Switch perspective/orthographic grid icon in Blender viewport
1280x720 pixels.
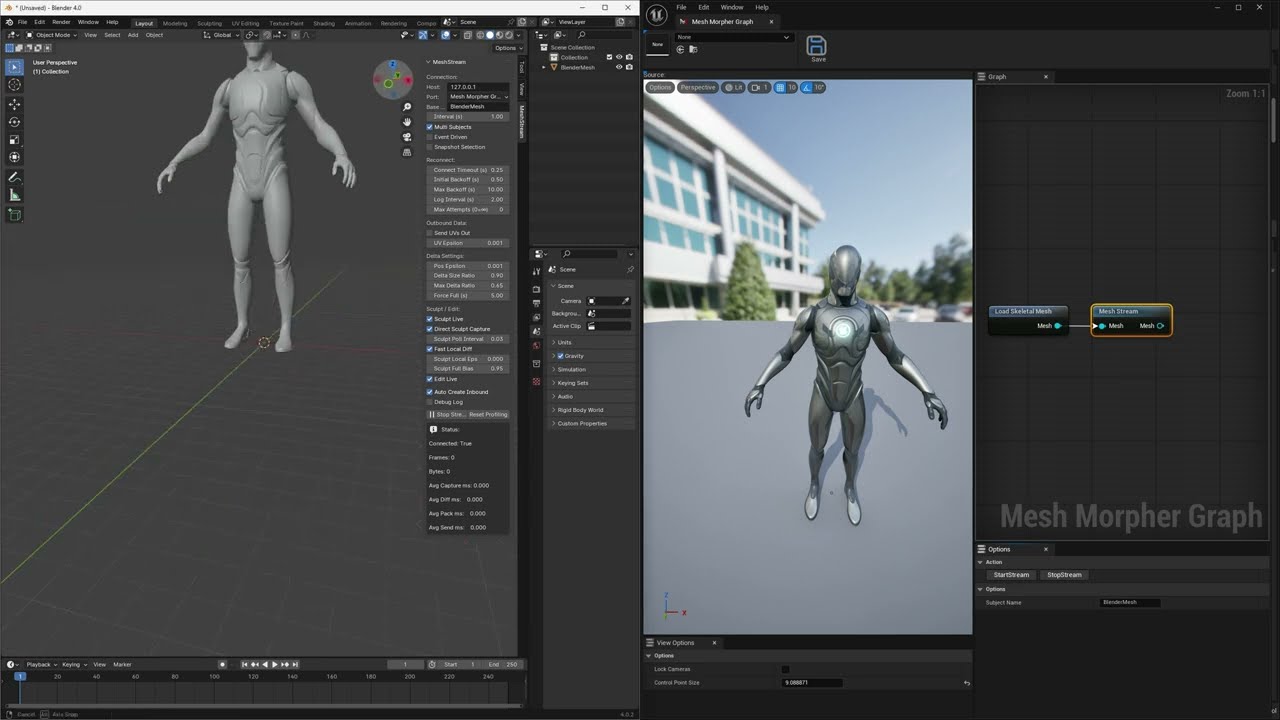(x=407, y=152)
